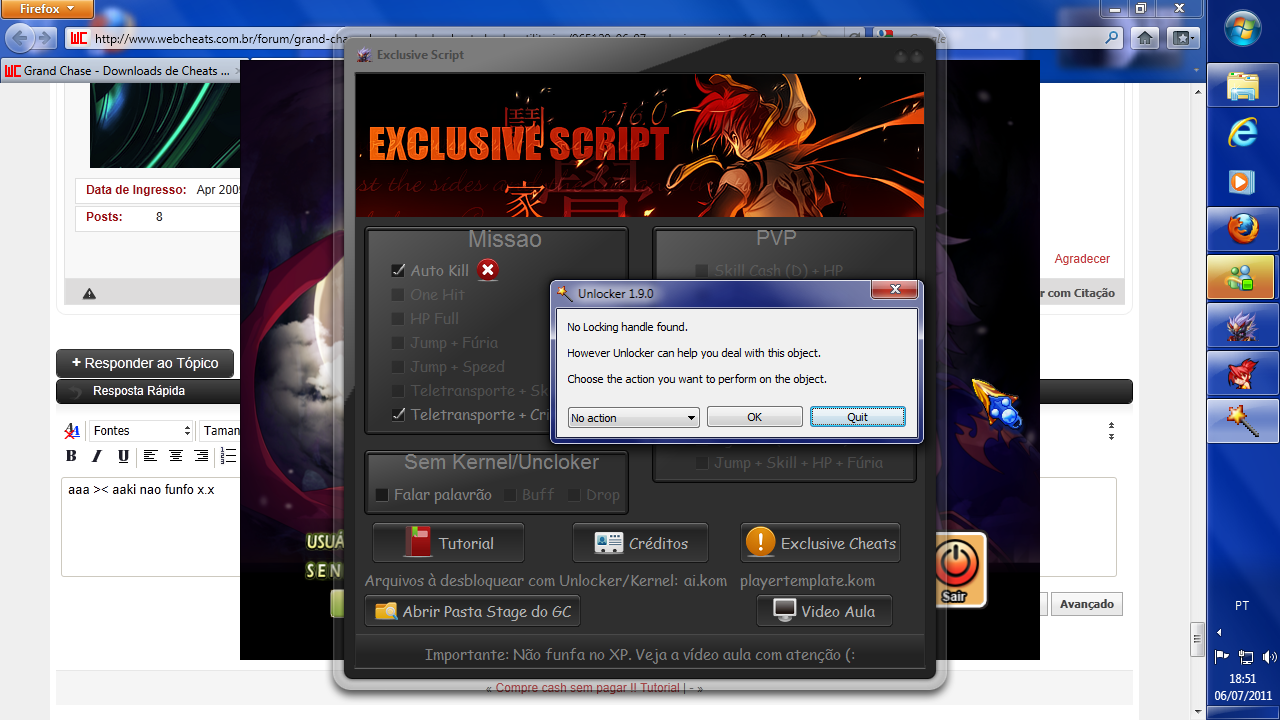
Task: Click the network tray icon
Action: pyautogui.click(x=1245, y=657)
